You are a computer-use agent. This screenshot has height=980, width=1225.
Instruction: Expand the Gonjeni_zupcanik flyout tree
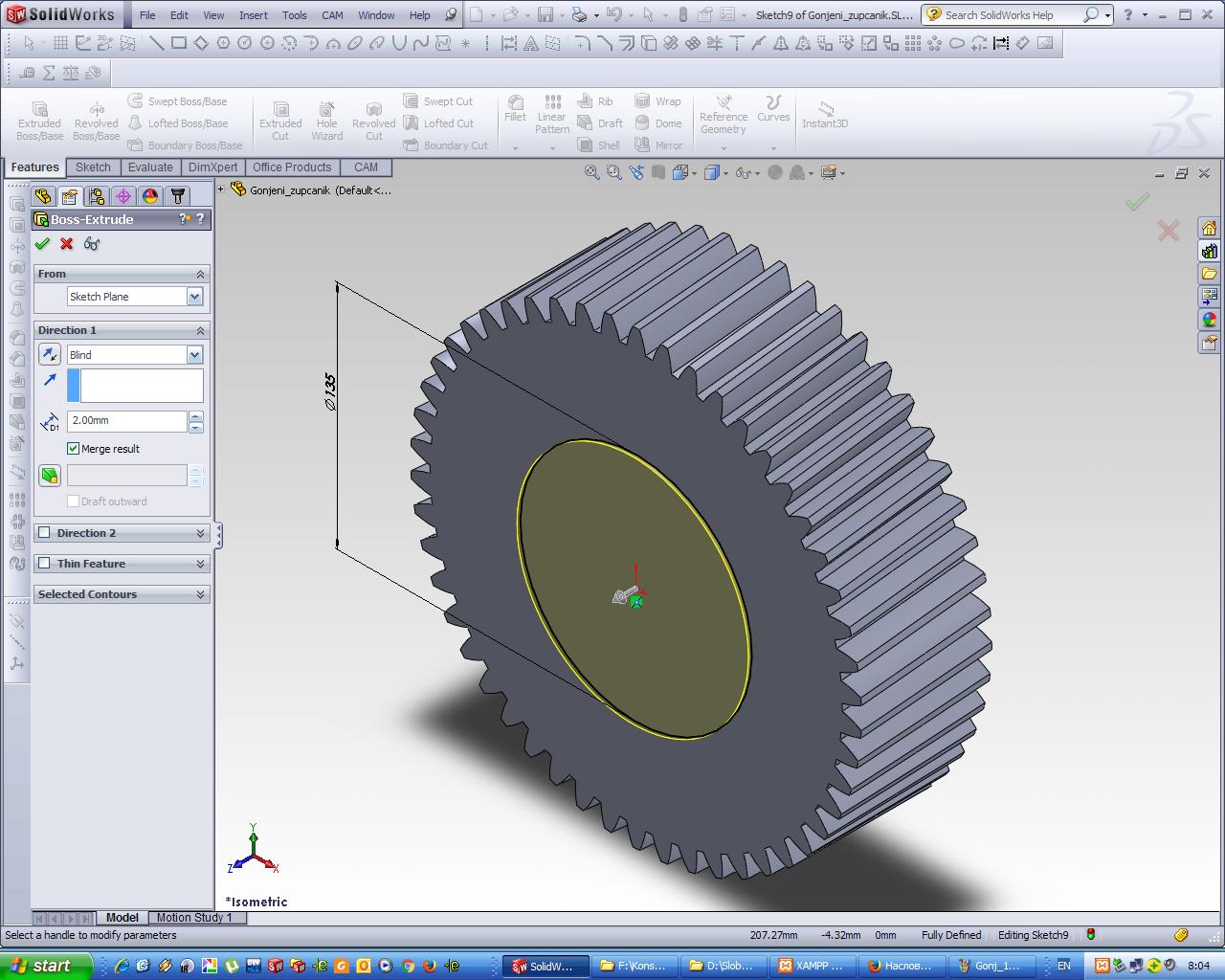click(x=221, y=189)
